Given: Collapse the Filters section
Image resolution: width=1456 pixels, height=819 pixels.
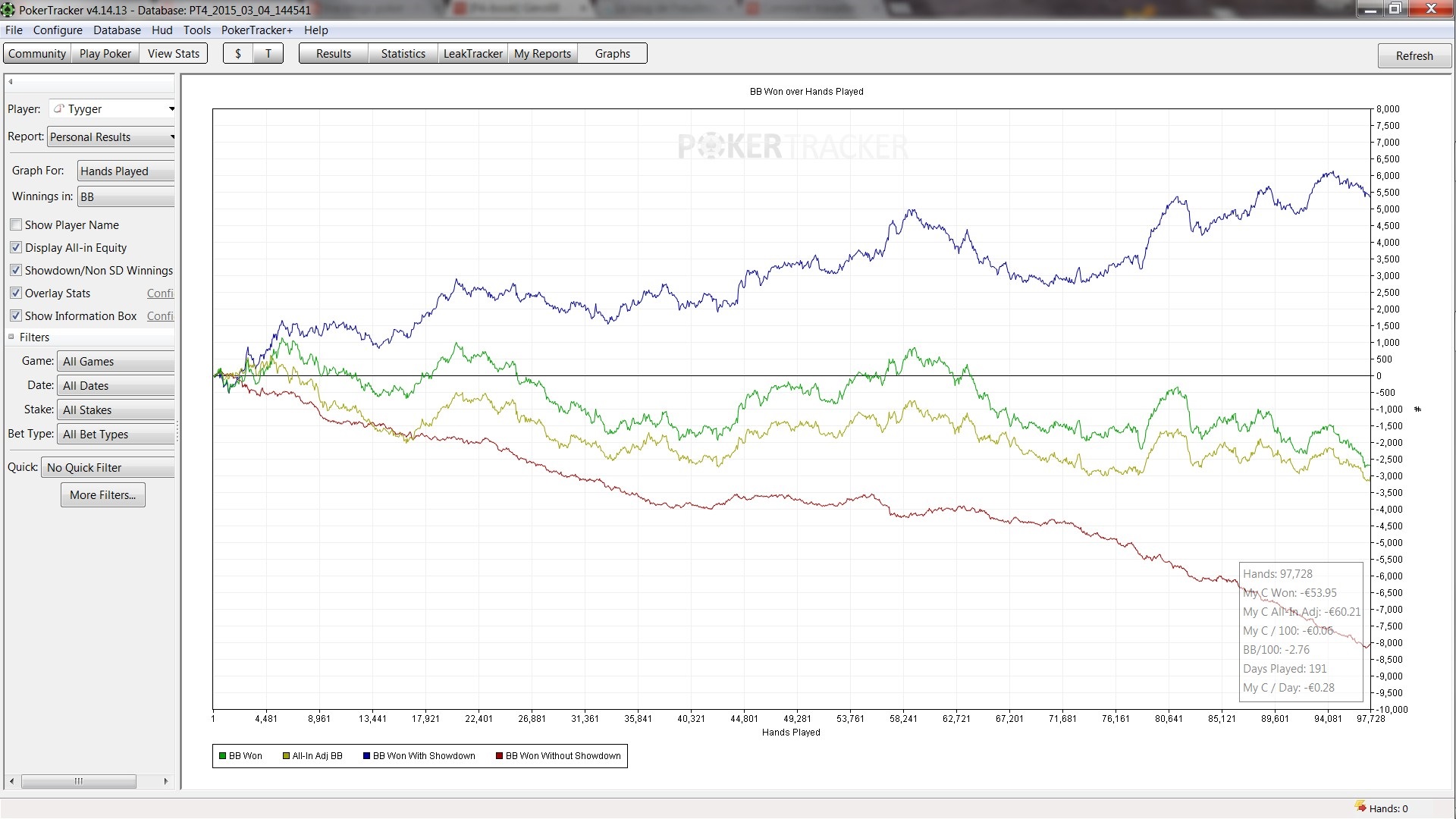Looking at the screenshot, I should pyautogui.click(x=11, y=337).
